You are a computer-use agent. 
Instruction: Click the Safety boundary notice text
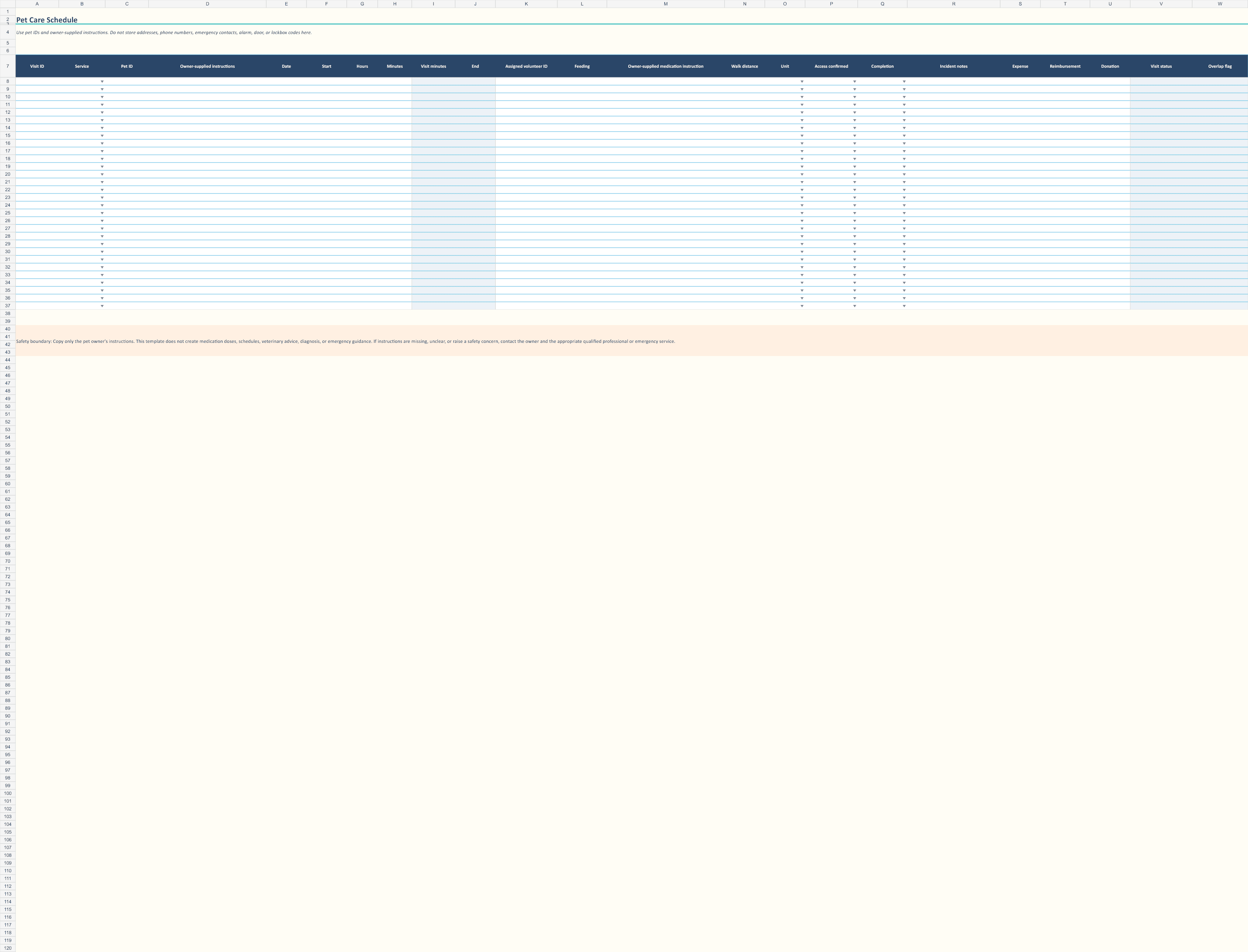(345, 342)
